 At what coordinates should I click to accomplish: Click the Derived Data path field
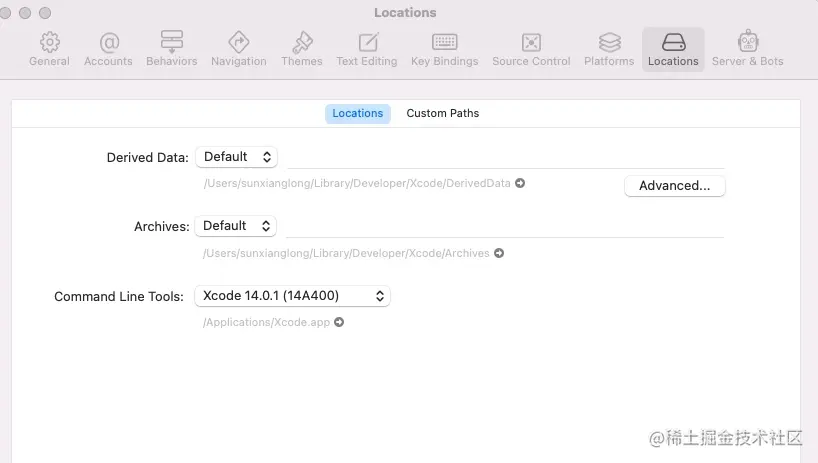click(506, 158)
